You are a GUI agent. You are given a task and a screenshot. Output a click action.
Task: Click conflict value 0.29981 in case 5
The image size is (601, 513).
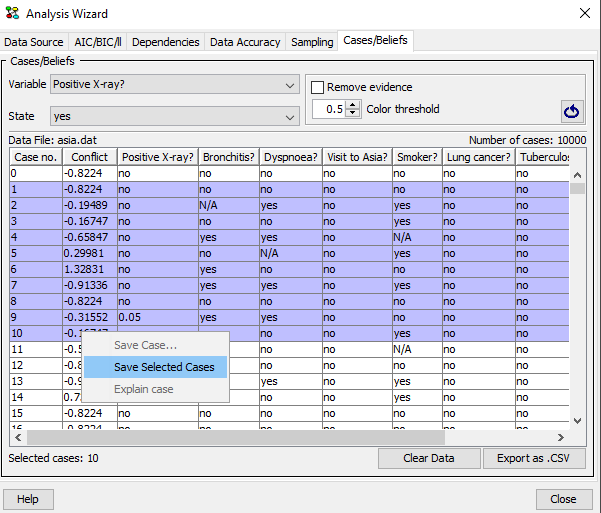pyautogui.click(x=90, y=253)
